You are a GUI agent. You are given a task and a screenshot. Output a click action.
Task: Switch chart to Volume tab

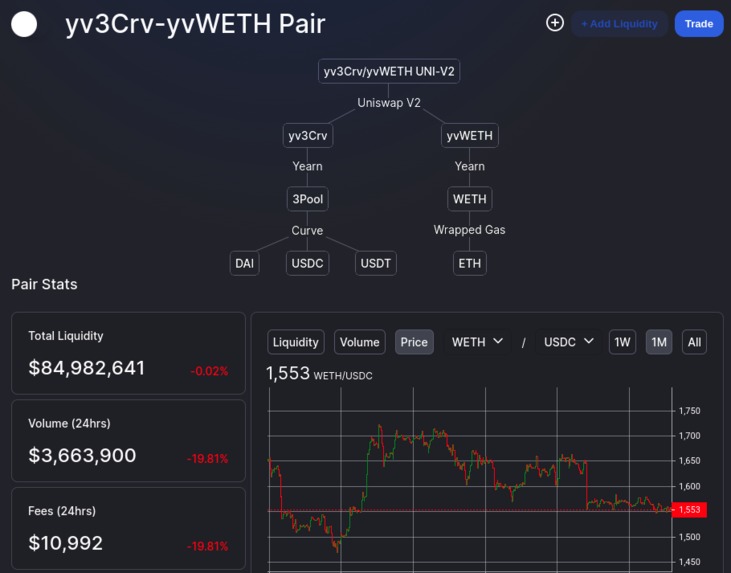coord(359,342)
